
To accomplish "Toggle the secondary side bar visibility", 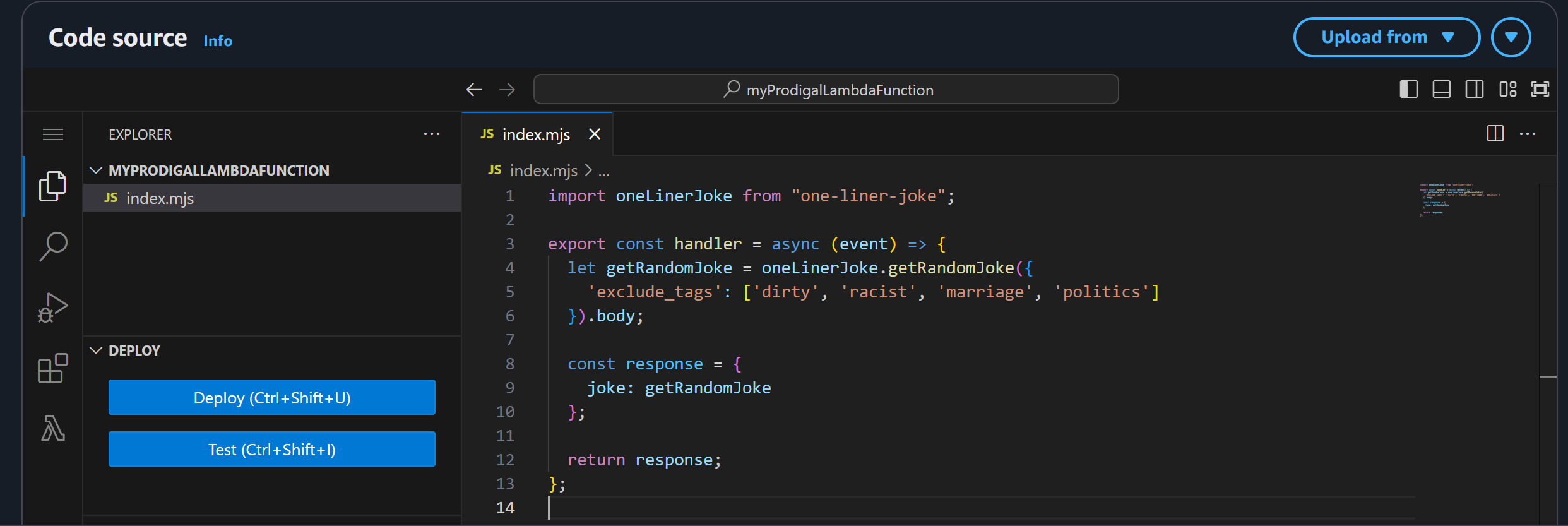I will point(1474,90).
